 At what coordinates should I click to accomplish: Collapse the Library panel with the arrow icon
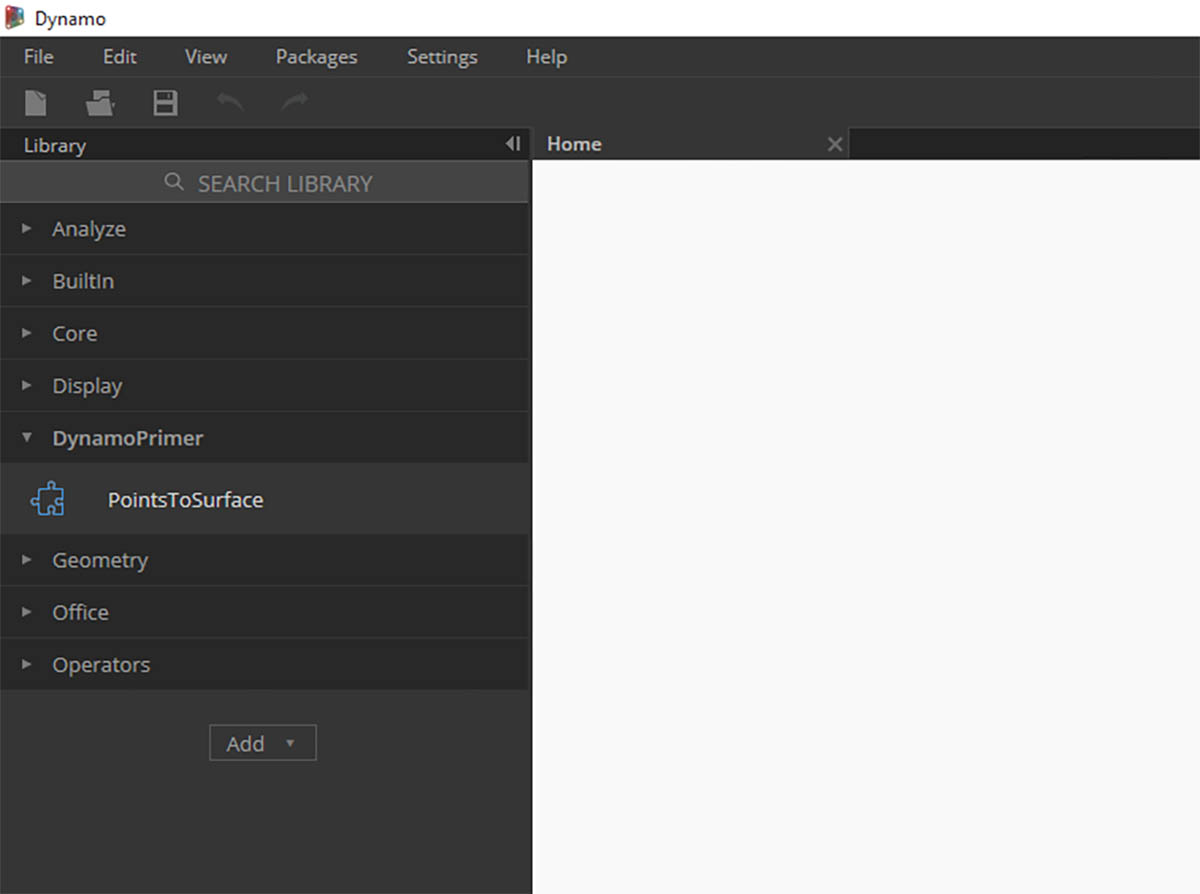tap(513, 144)
